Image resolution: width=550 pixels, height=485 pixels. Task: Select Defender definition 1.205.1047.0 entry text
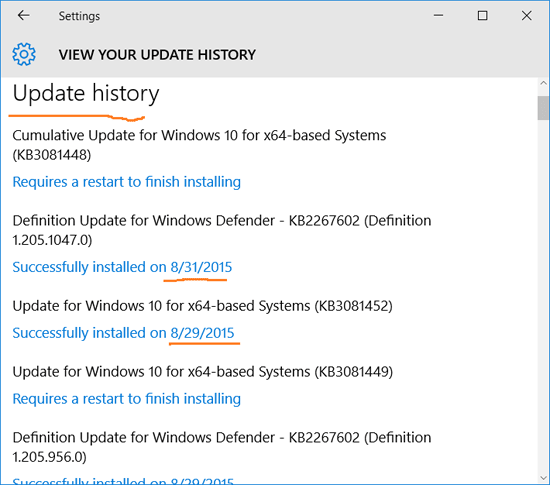point(222,230)
